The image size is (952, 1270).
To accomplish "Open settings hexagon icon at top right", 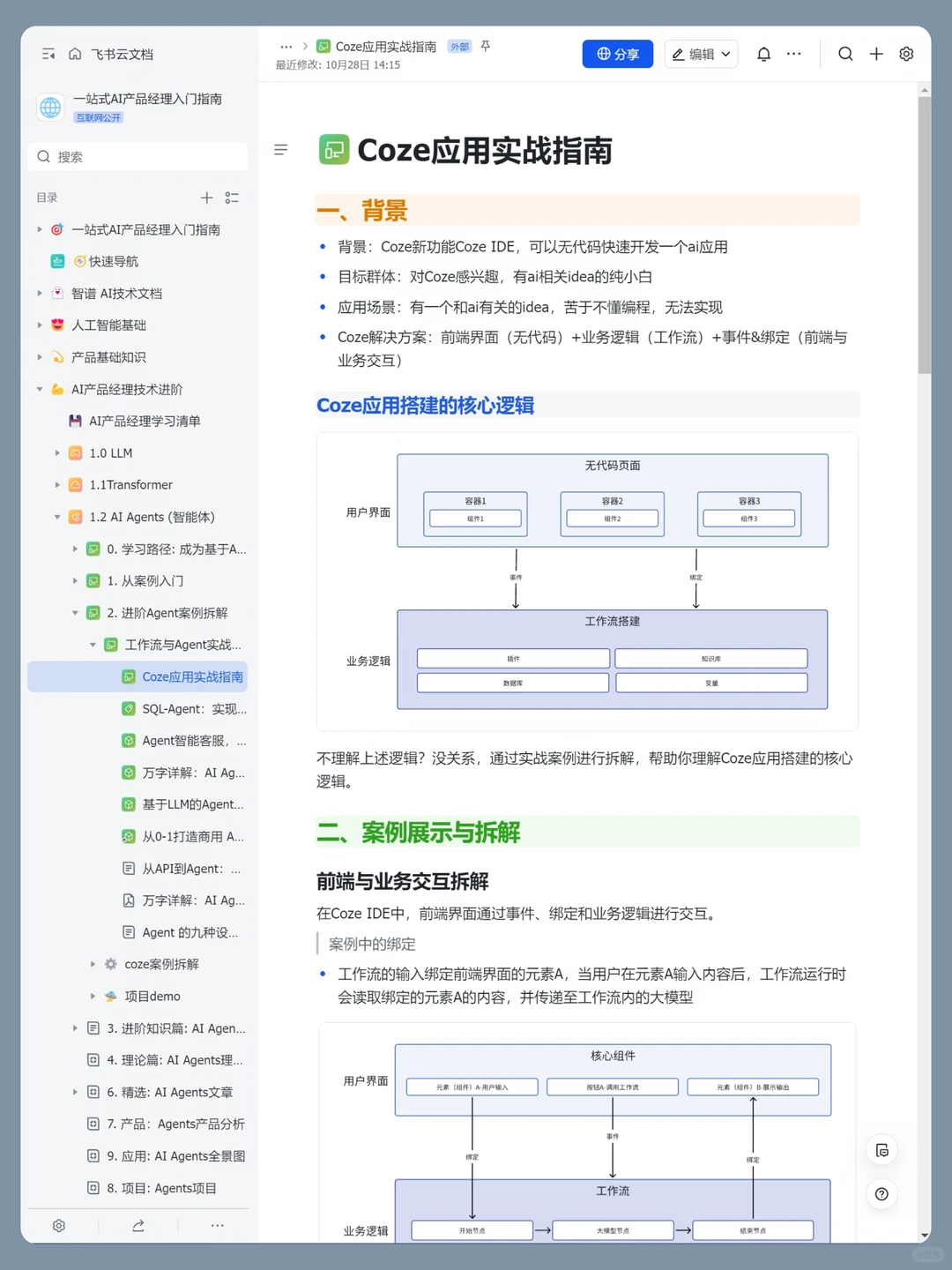I will 906,54.
